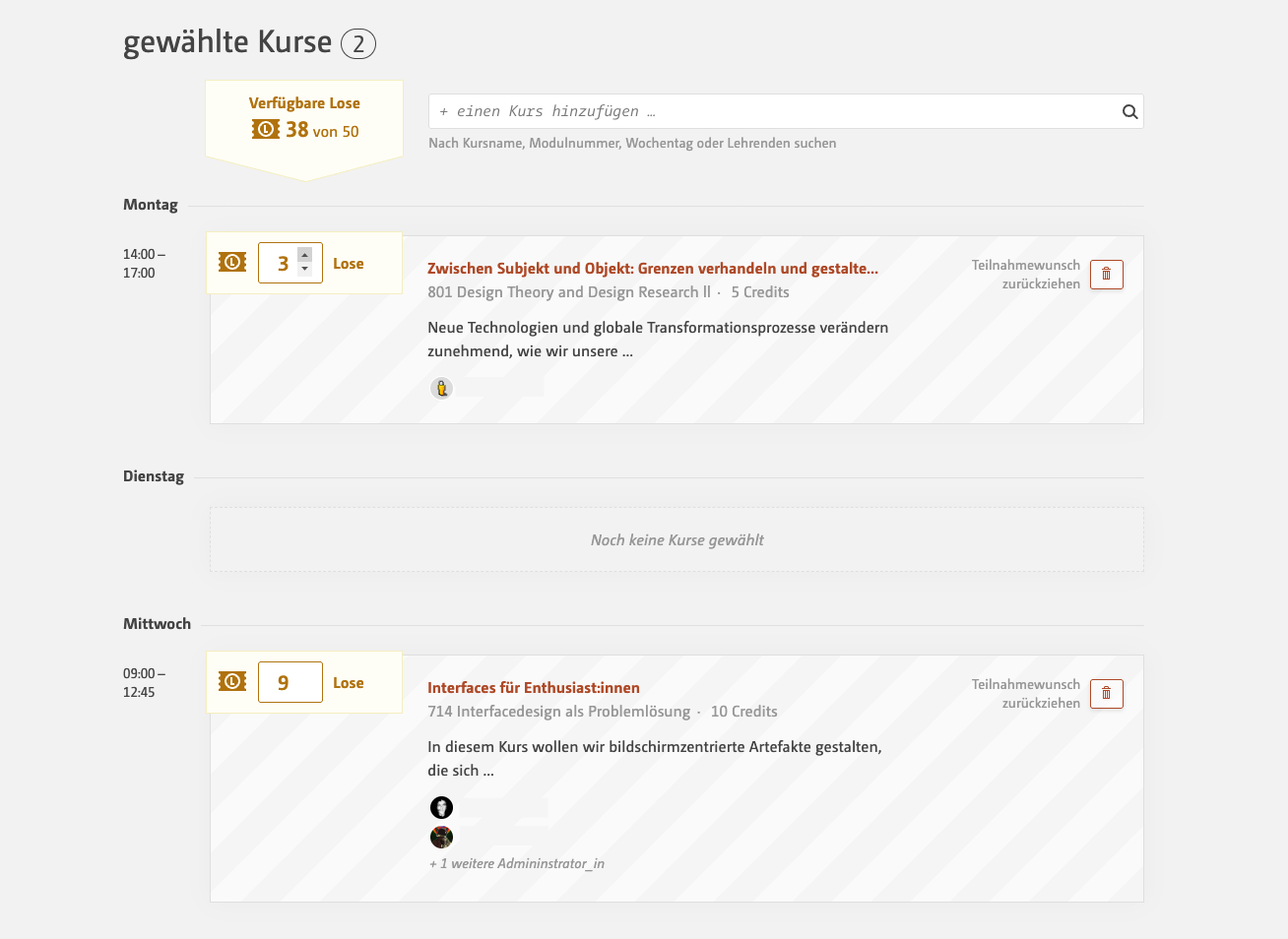Viewport: 1288px width, 939px height.
Task: Click the '5 Credits' text
Action: [760, 291]
